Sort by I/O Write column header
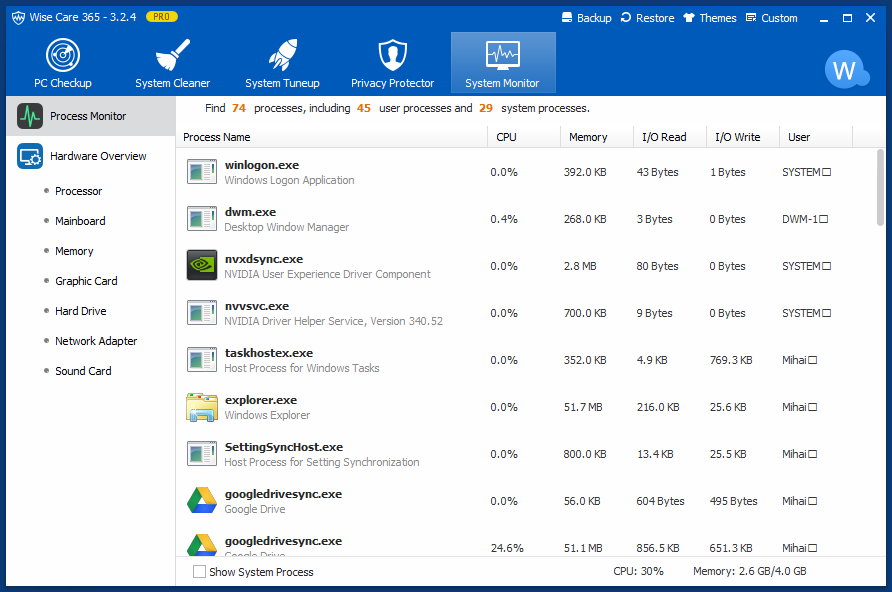 click(x=742, y=137)
